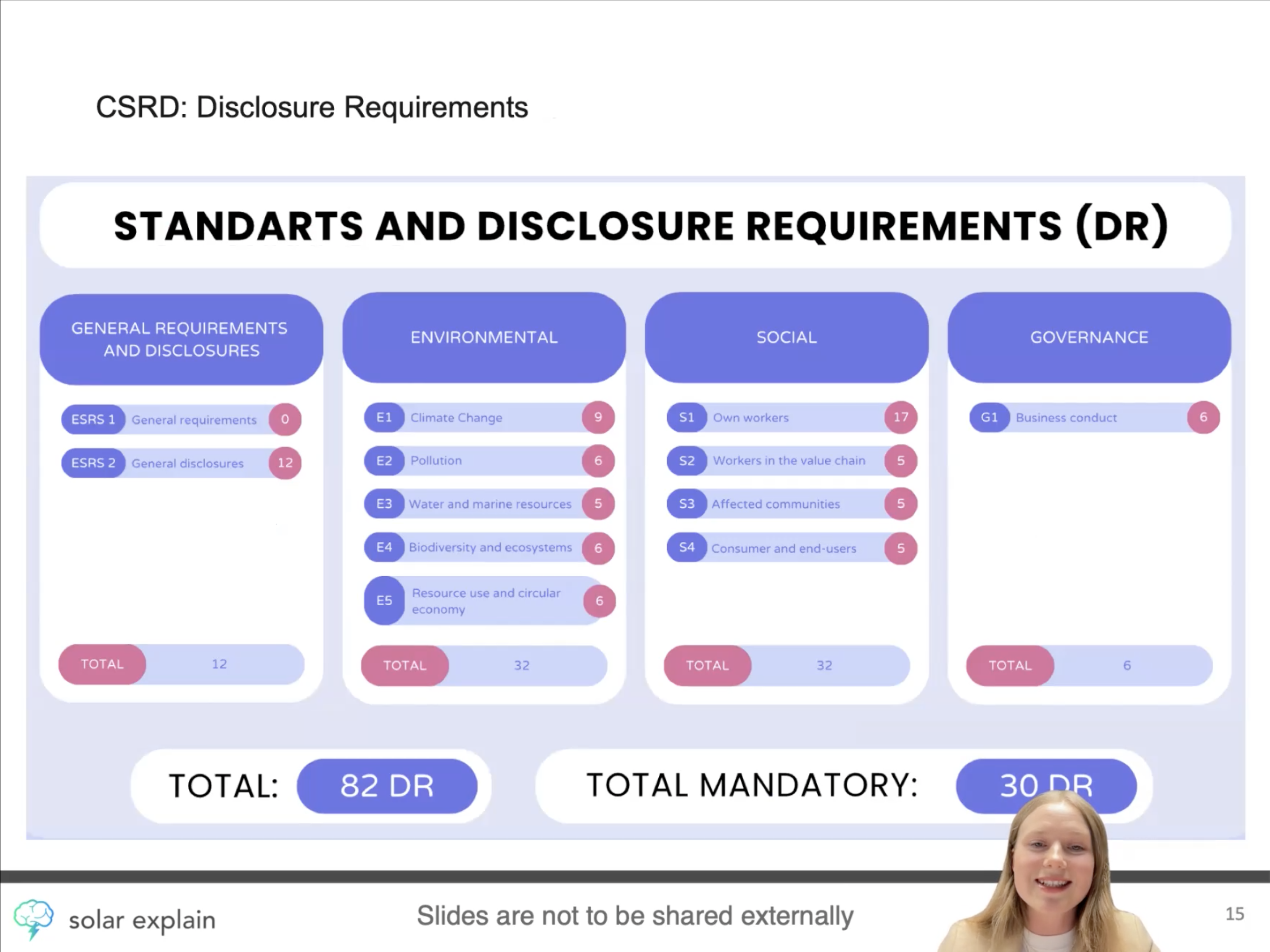Click the 5 count beside Affected communities
Viewport: 1270px width, 952px height.
pos(901,504)
